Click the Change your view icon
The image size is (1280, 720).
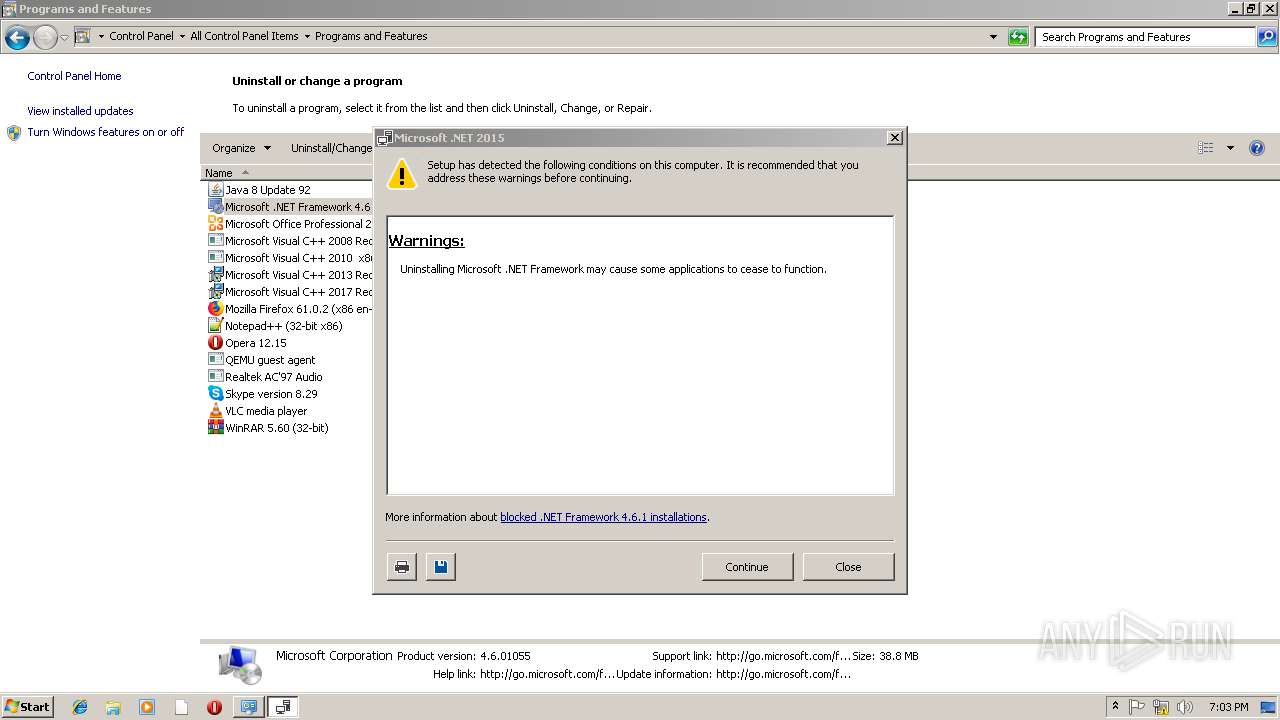[x=1206, y=148]
